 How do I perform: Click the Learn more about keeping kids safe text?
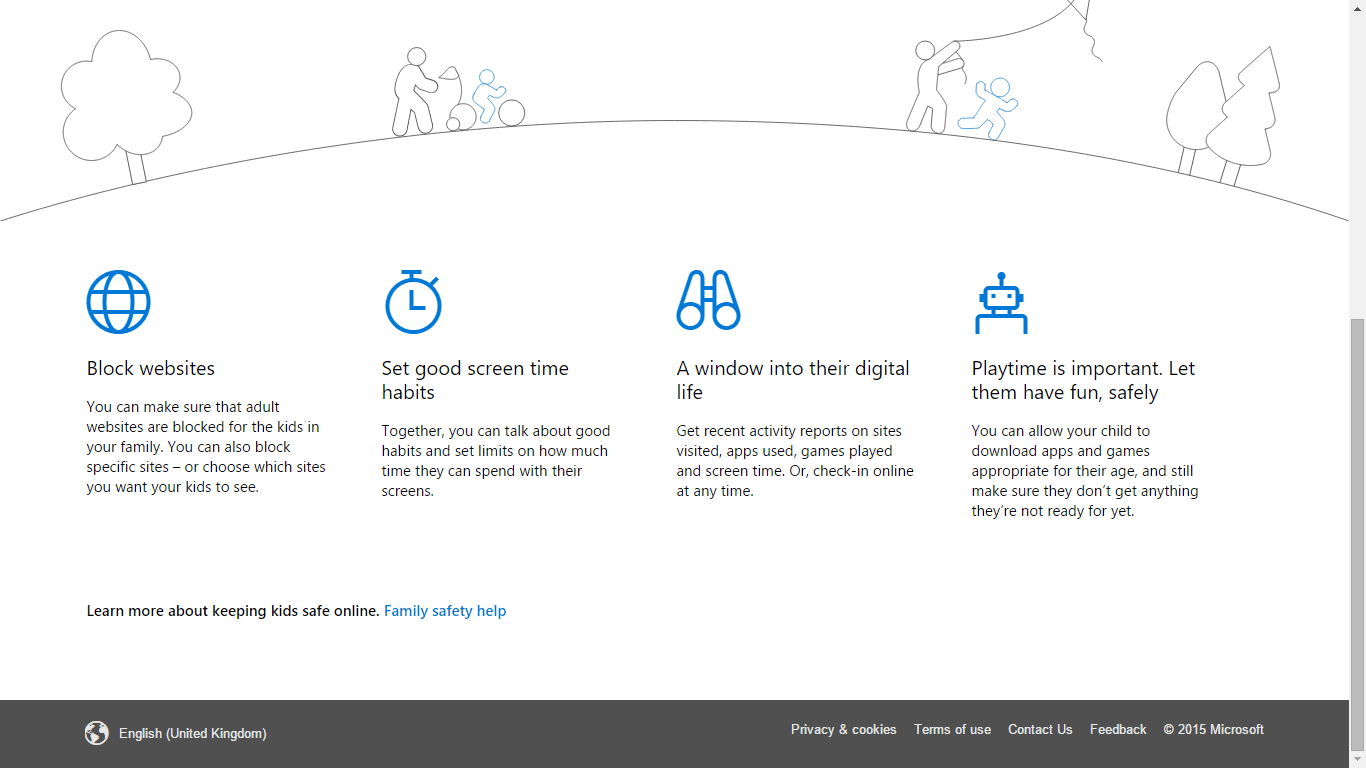(x=233, y=611)
